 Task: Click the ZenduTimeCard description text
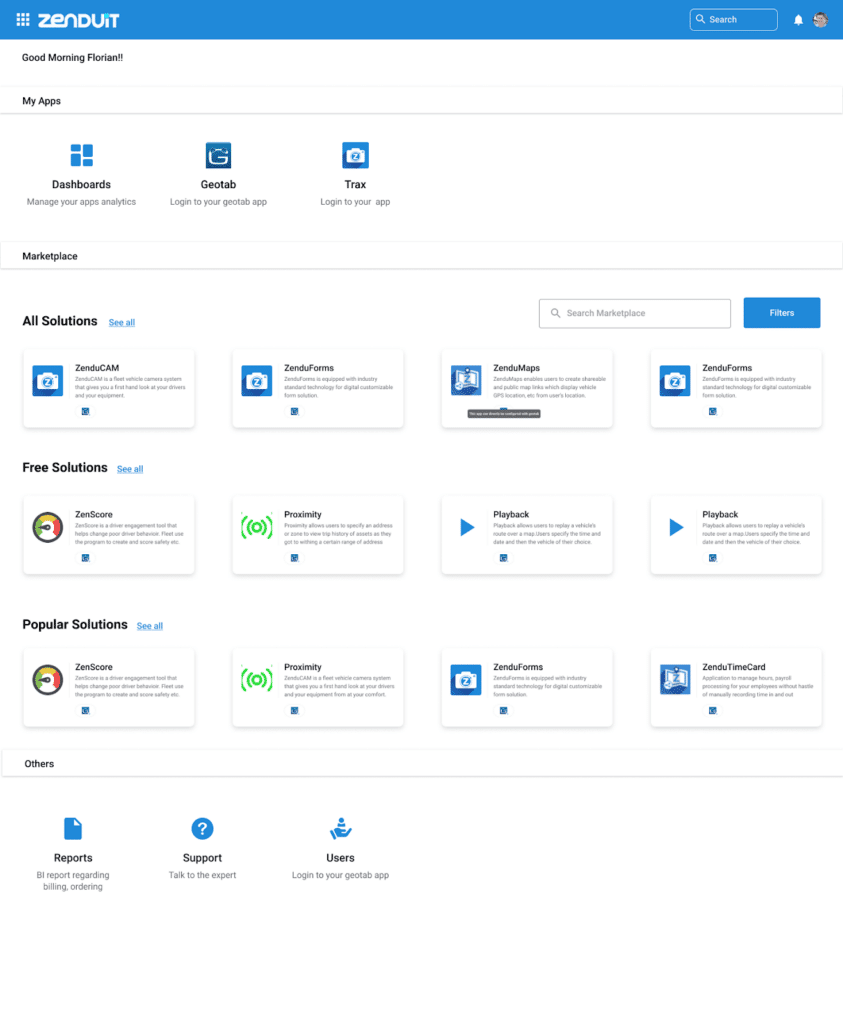pos(758,686)
